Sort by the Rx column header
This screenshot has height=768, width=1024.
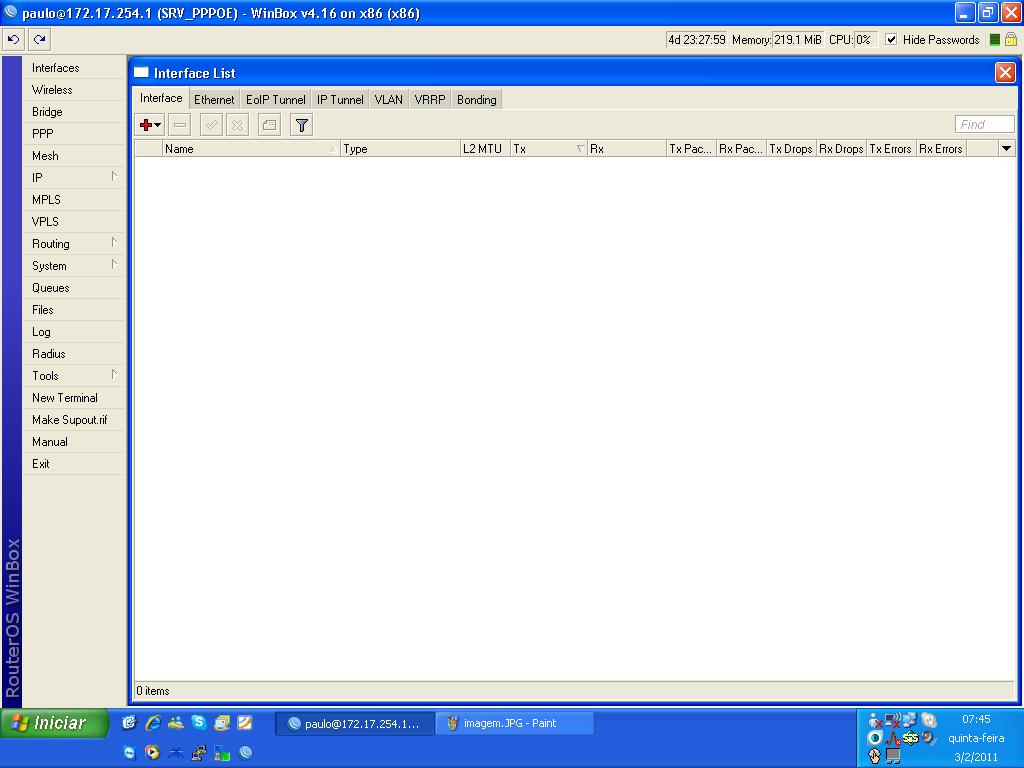pos(626,149)
